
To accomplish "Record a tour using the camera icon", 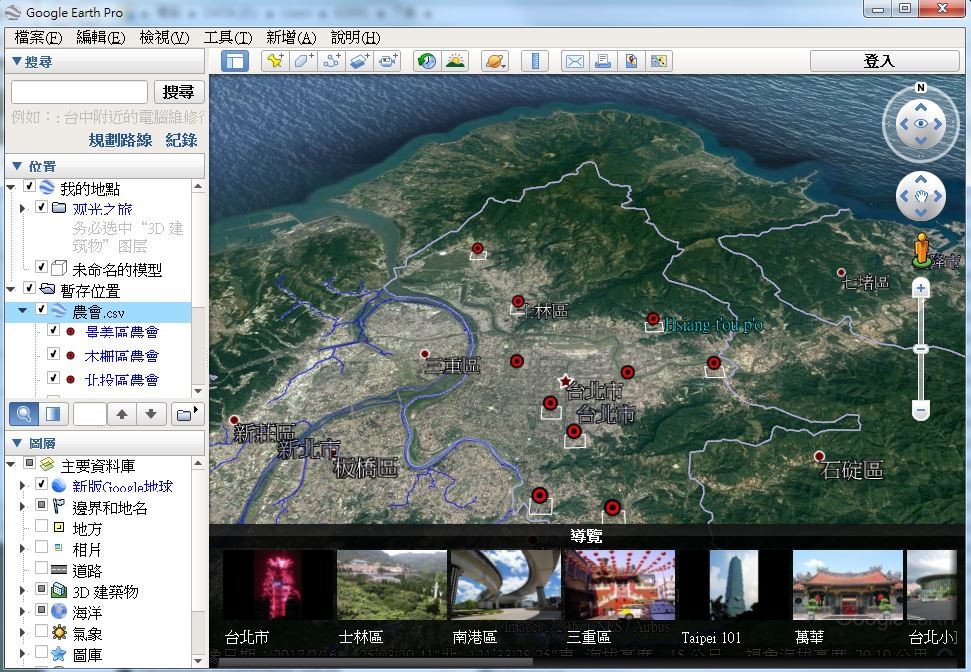I will [389, 61].
